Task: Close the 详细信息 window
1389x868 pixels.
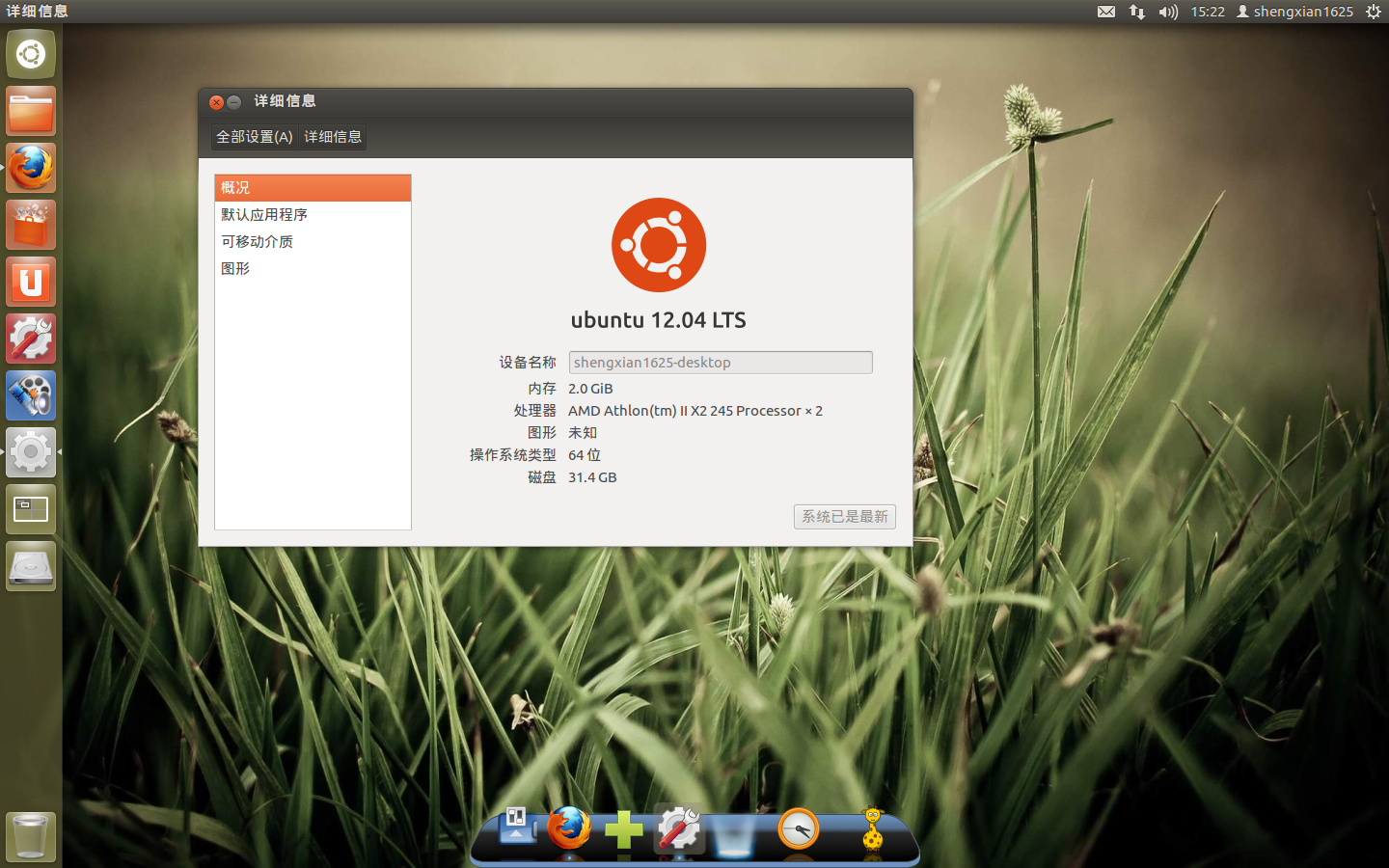Action: pyautogui.click(x=217, y=102)
